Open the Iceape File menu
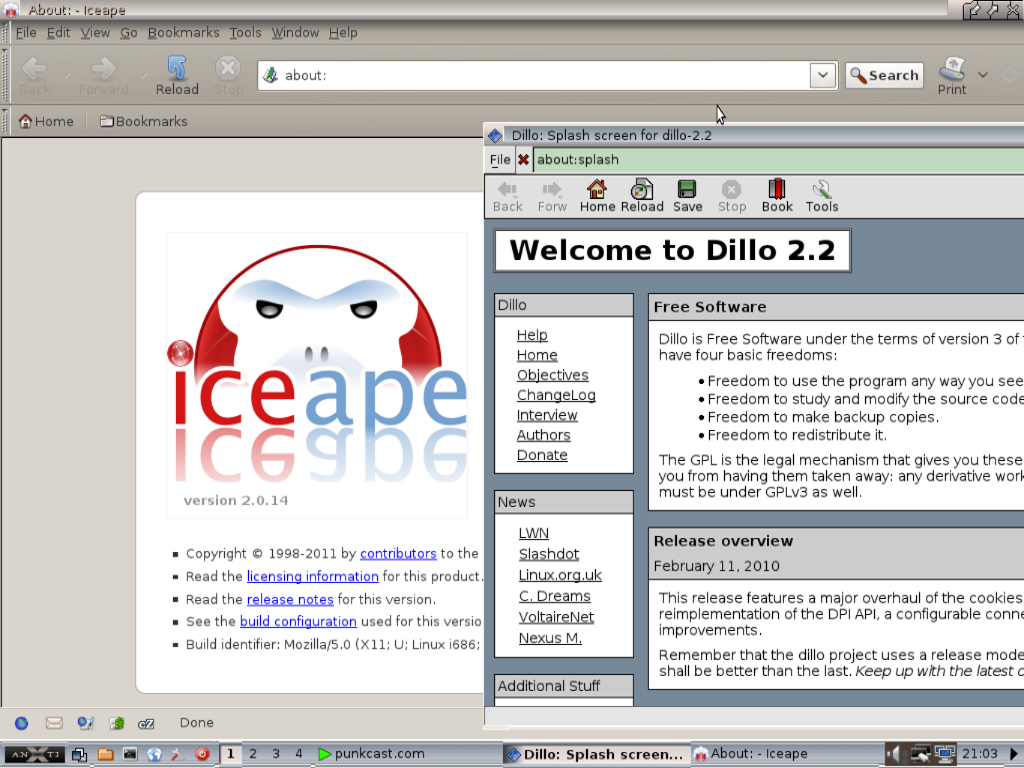Viewport: 1024px width, 768px height. click(26, 33)
